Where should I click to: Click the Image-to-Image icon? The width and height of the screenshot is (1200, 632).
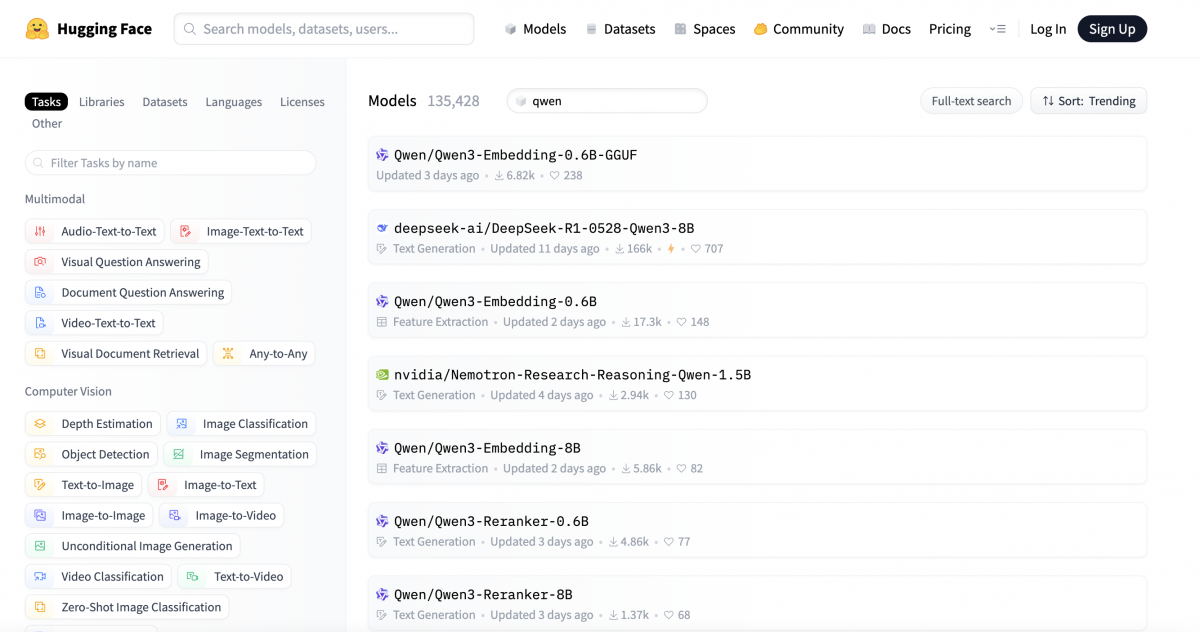(40, 516)
